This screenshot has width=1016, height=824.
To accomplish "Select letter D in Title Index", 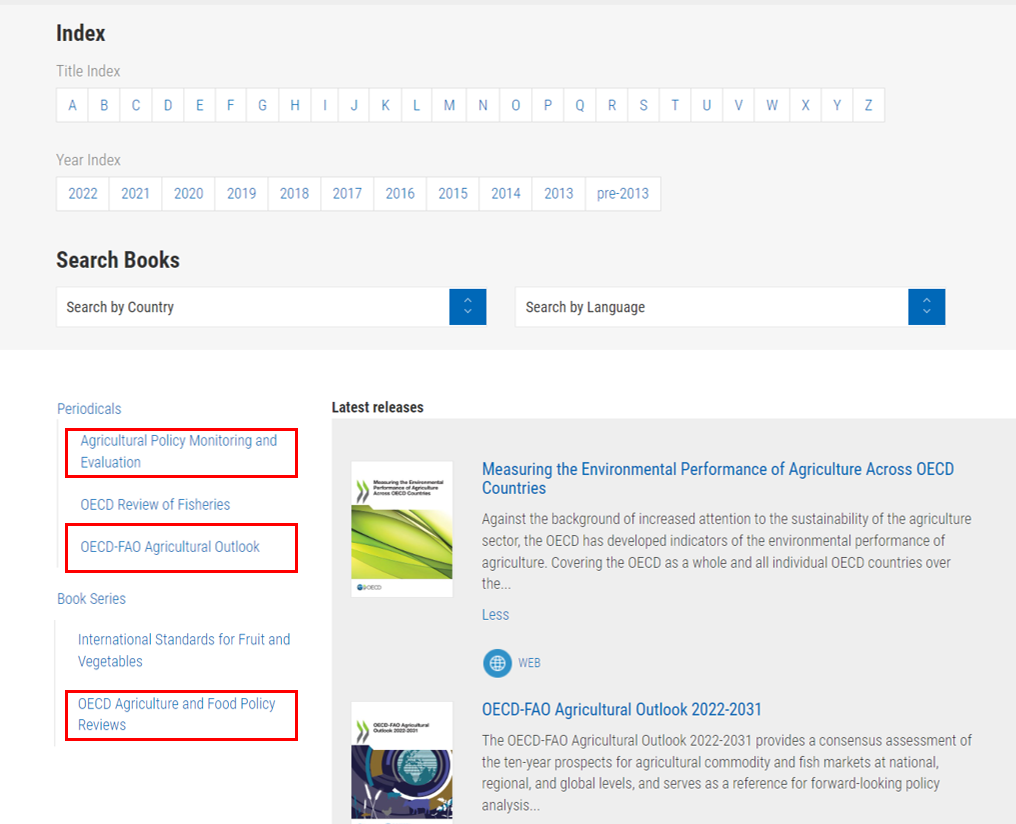I will pyautogui.click(x=168, y=105).
